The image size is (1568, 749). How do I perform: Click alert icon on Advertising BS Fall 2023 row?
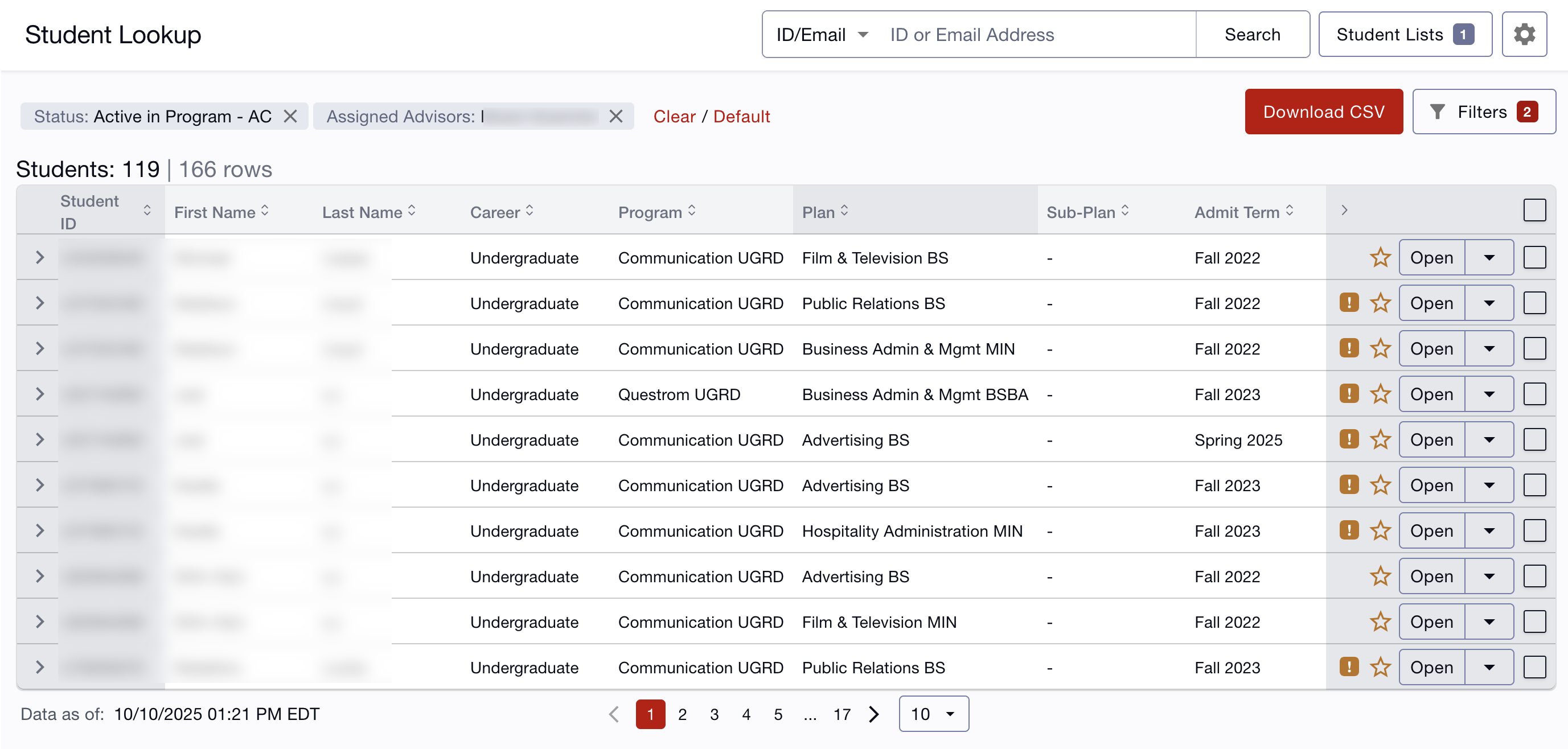pos(1349,485)
